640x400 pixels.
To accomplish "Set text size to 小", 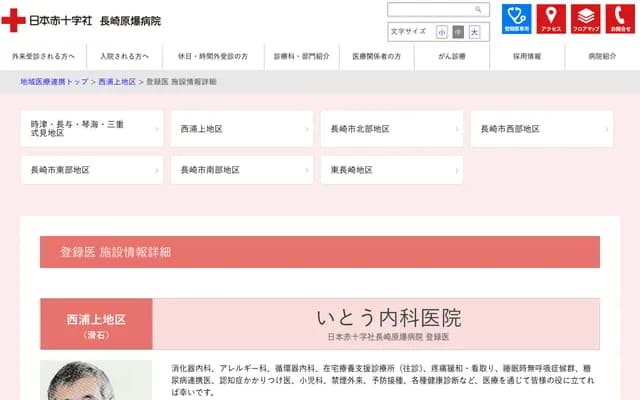I will [442, 32].
